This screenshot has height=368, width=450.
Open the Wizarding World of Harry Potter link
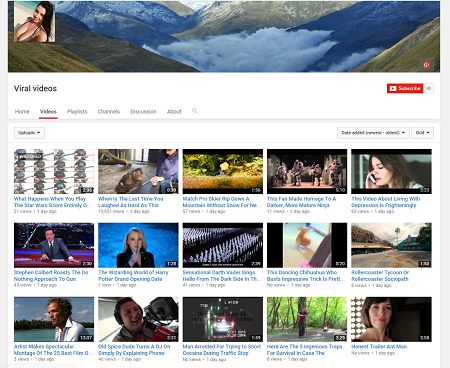(x=133, y=276)
